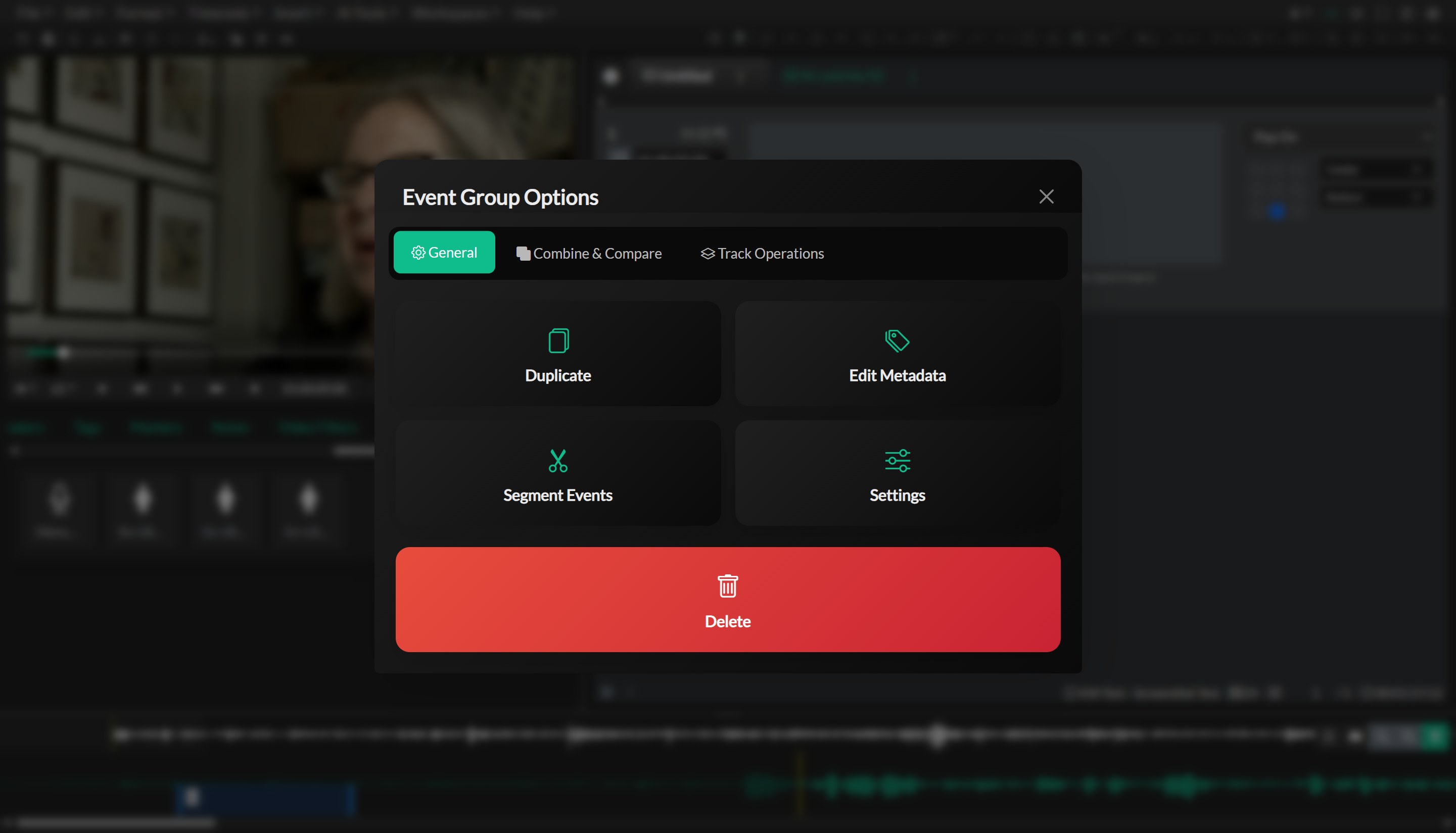1456x833 pixels.
Task: Click the stacked layers icon beside Track Operations
Action: 708,253
